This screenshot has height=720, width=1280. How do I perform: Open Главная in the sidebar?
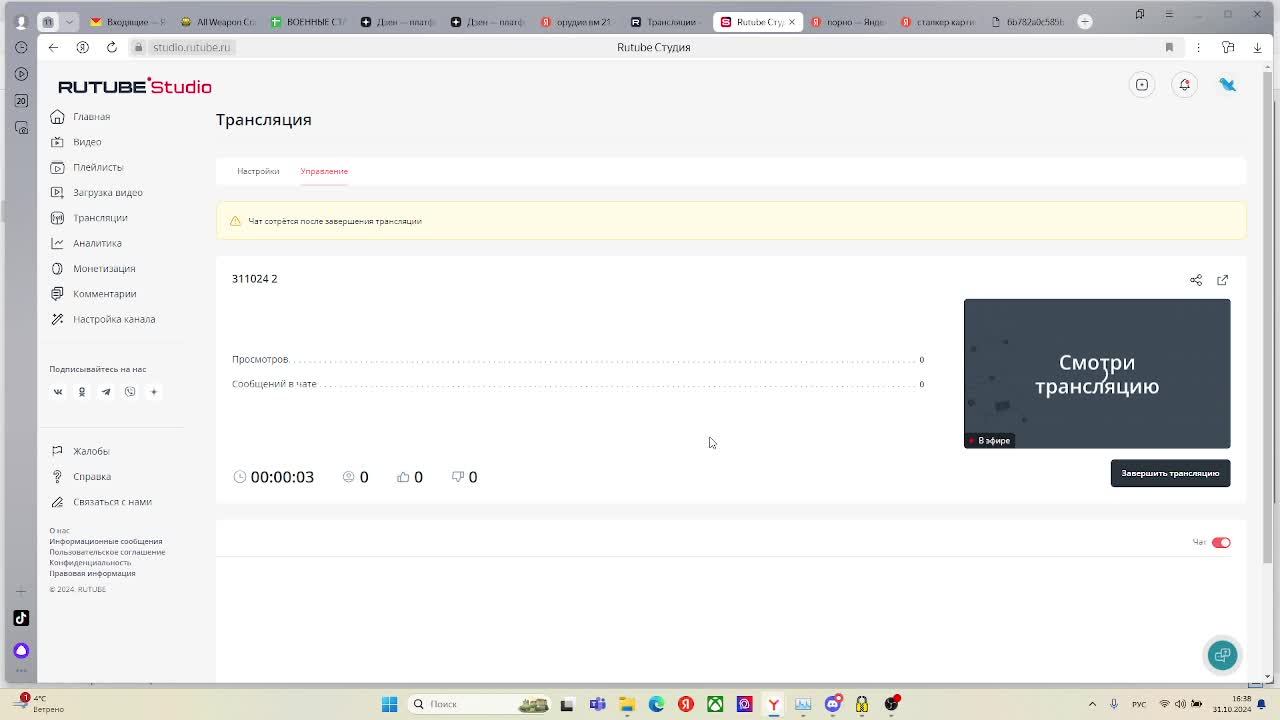[81, 117]
